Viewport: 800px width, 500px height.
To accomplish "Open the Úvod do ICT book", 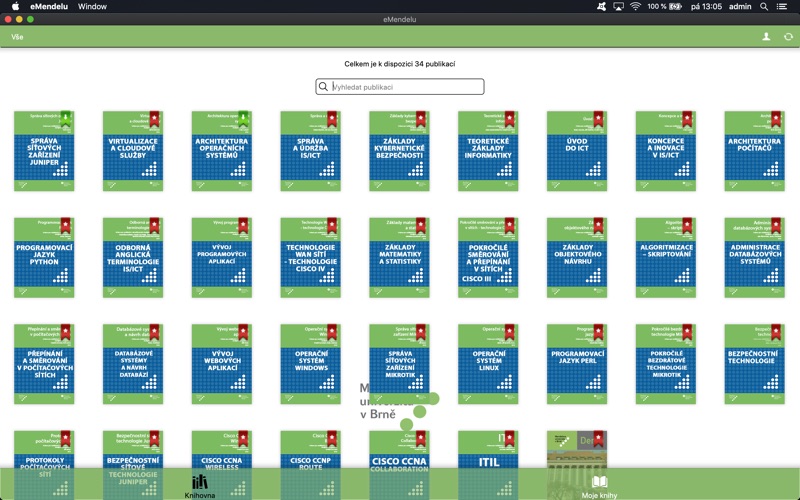I will click(x=577, y=151).
